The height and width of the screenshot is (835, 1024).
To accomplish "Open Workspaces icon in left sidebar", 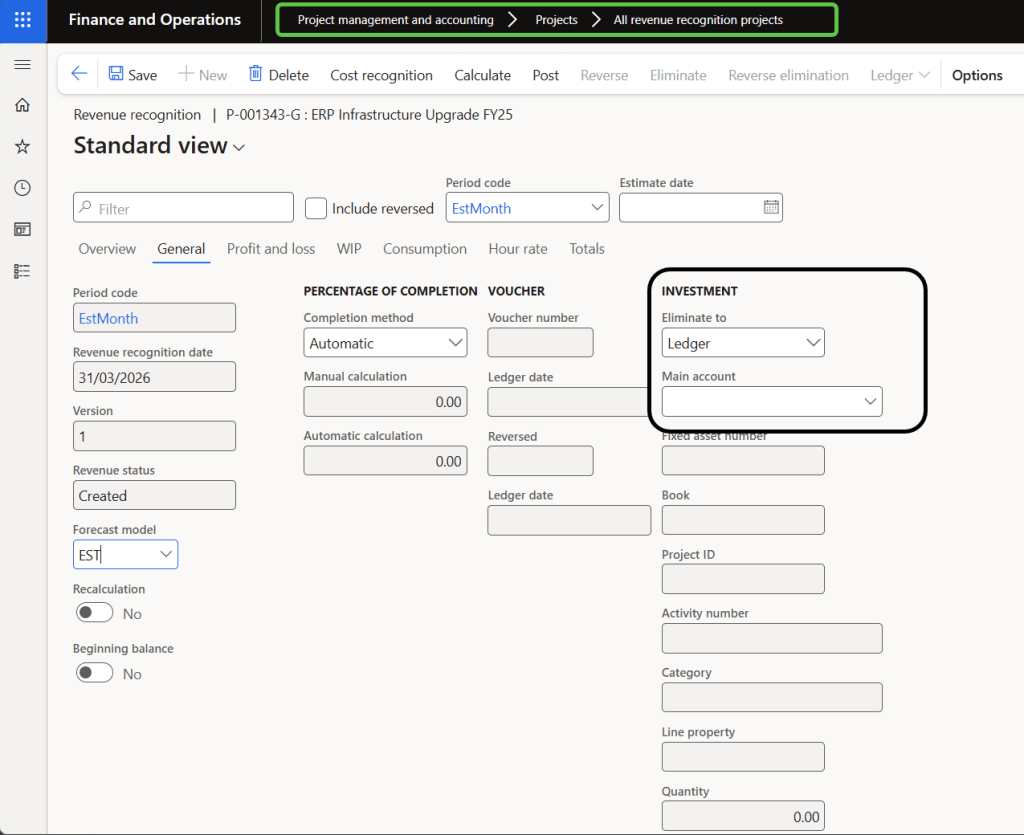I will coord(22,229).
